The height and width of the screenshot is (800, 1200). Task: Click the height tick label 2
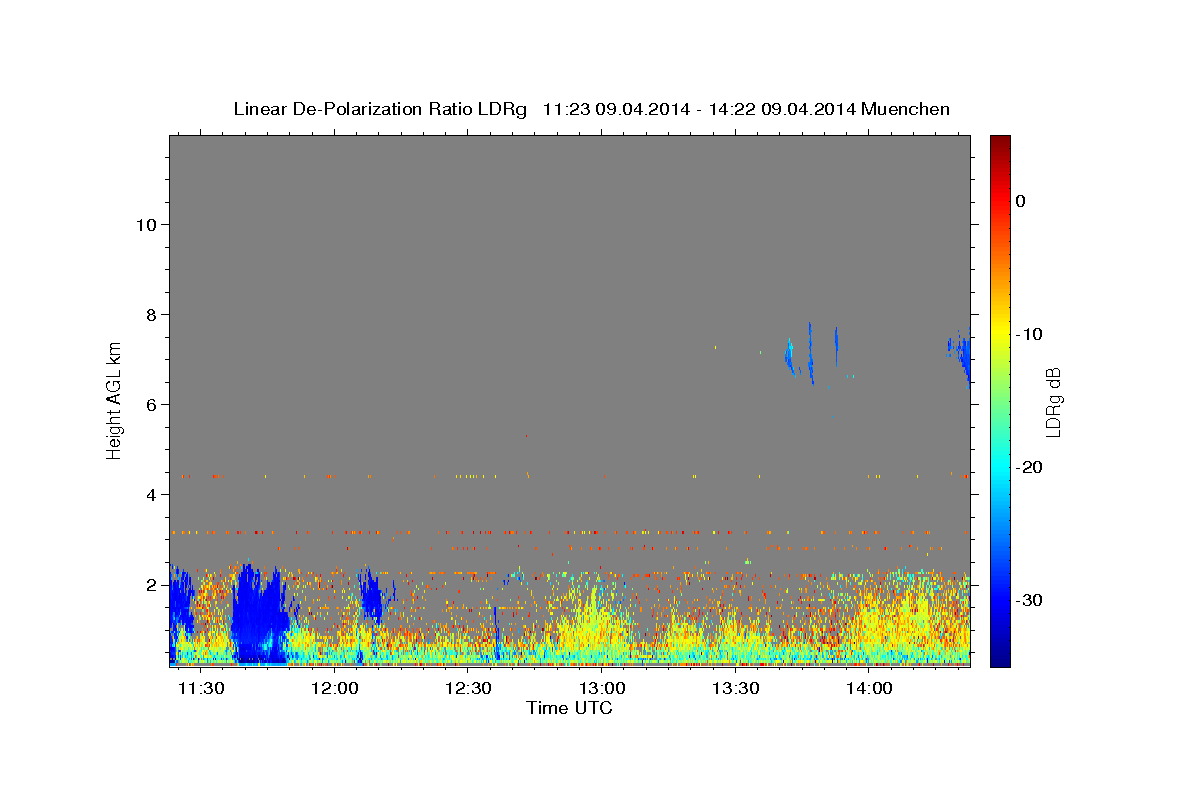pyautogui.click(x=151, y=584)
